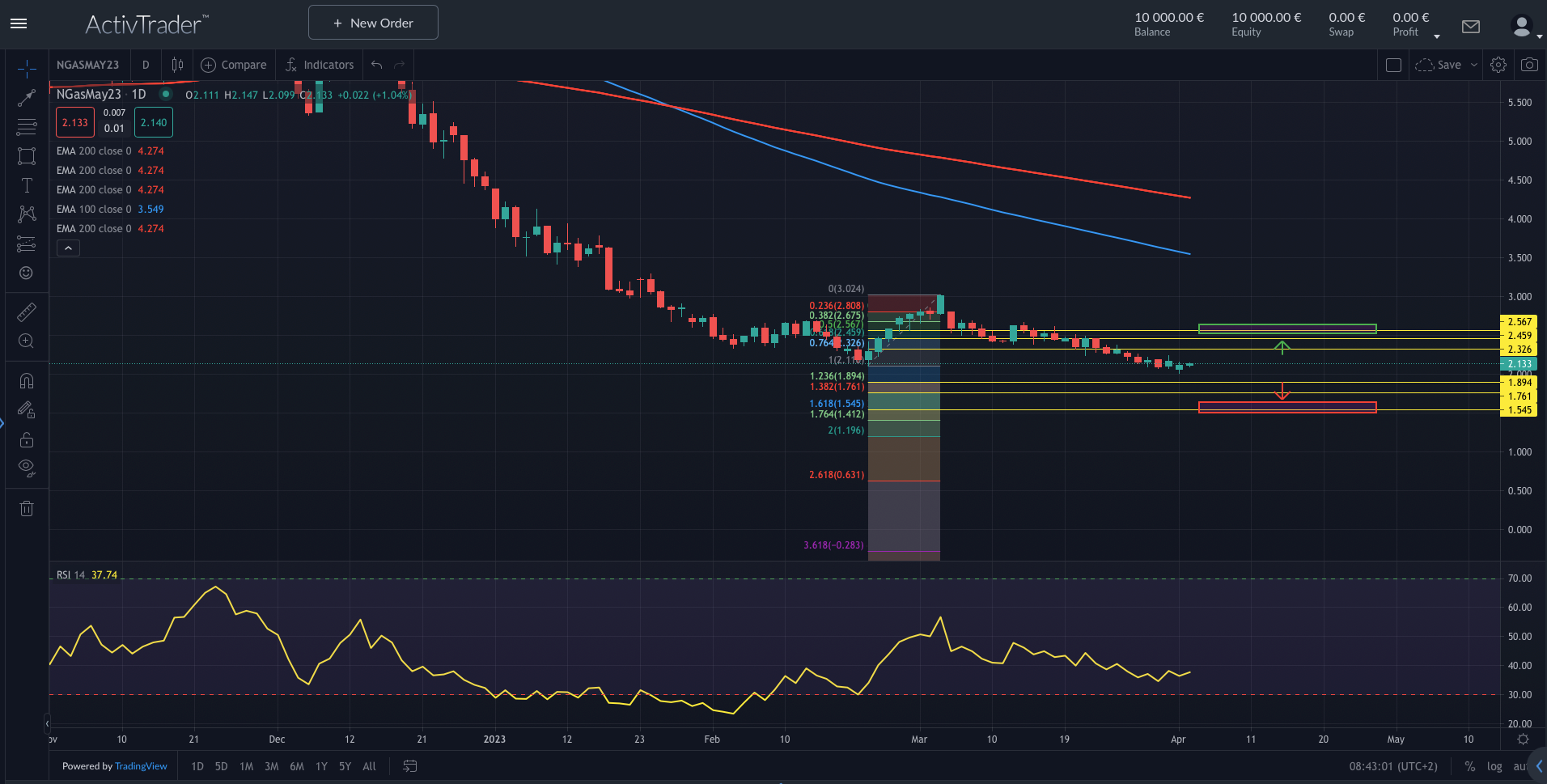The width and height of the screenshot is (1547, 784).
Task: Select the text annotation tool
Action: (x=27, y=185)
